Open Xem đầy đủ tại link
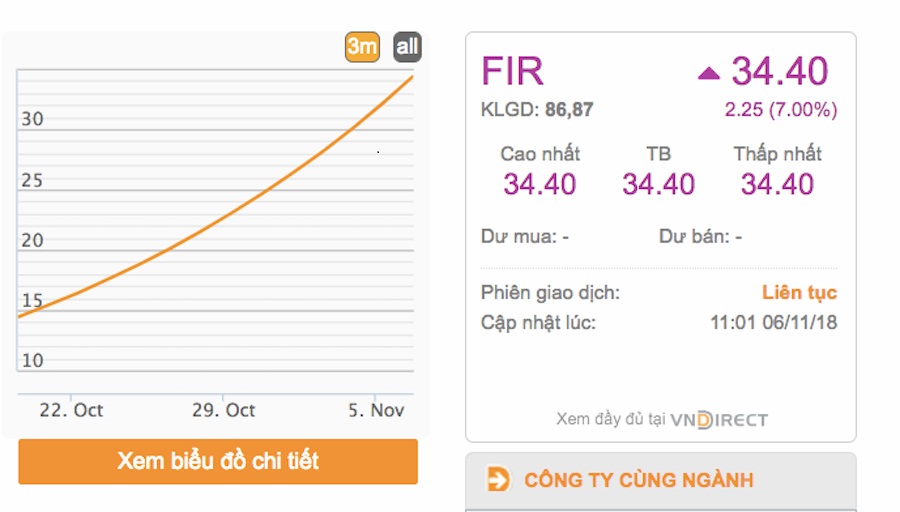Screen dimensions: 900x512 pos(610,419)
